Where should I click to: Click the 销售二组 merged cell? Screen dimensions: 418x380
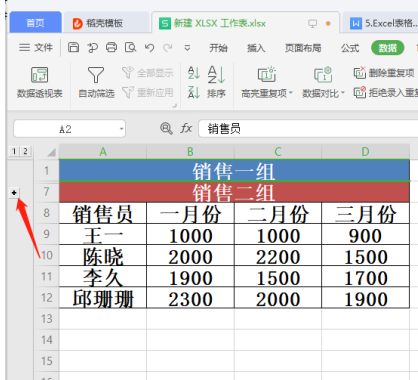234,192
